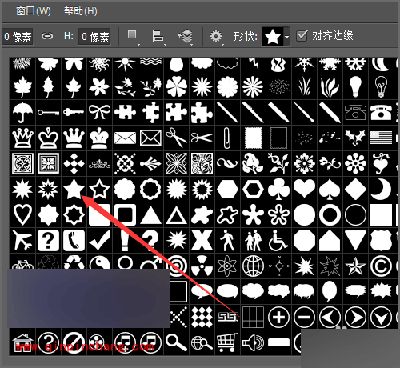
Task: Open the 窗口(W) menu
Action: (x=33, y=11)
